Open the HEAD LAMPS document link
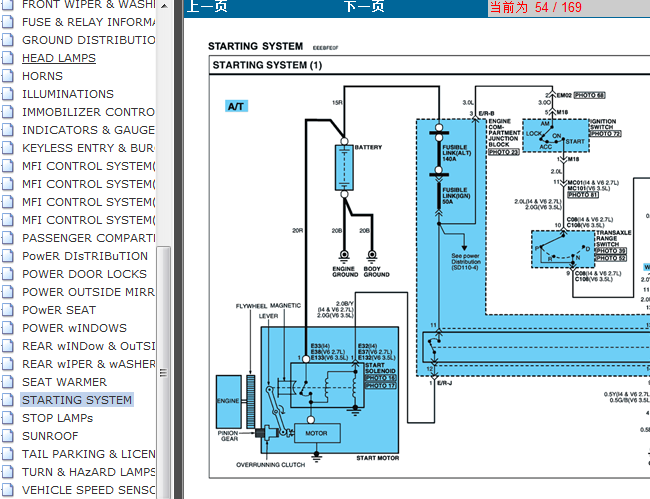The width and height of the screenshot is (650, 499). [x=59, y=58]
